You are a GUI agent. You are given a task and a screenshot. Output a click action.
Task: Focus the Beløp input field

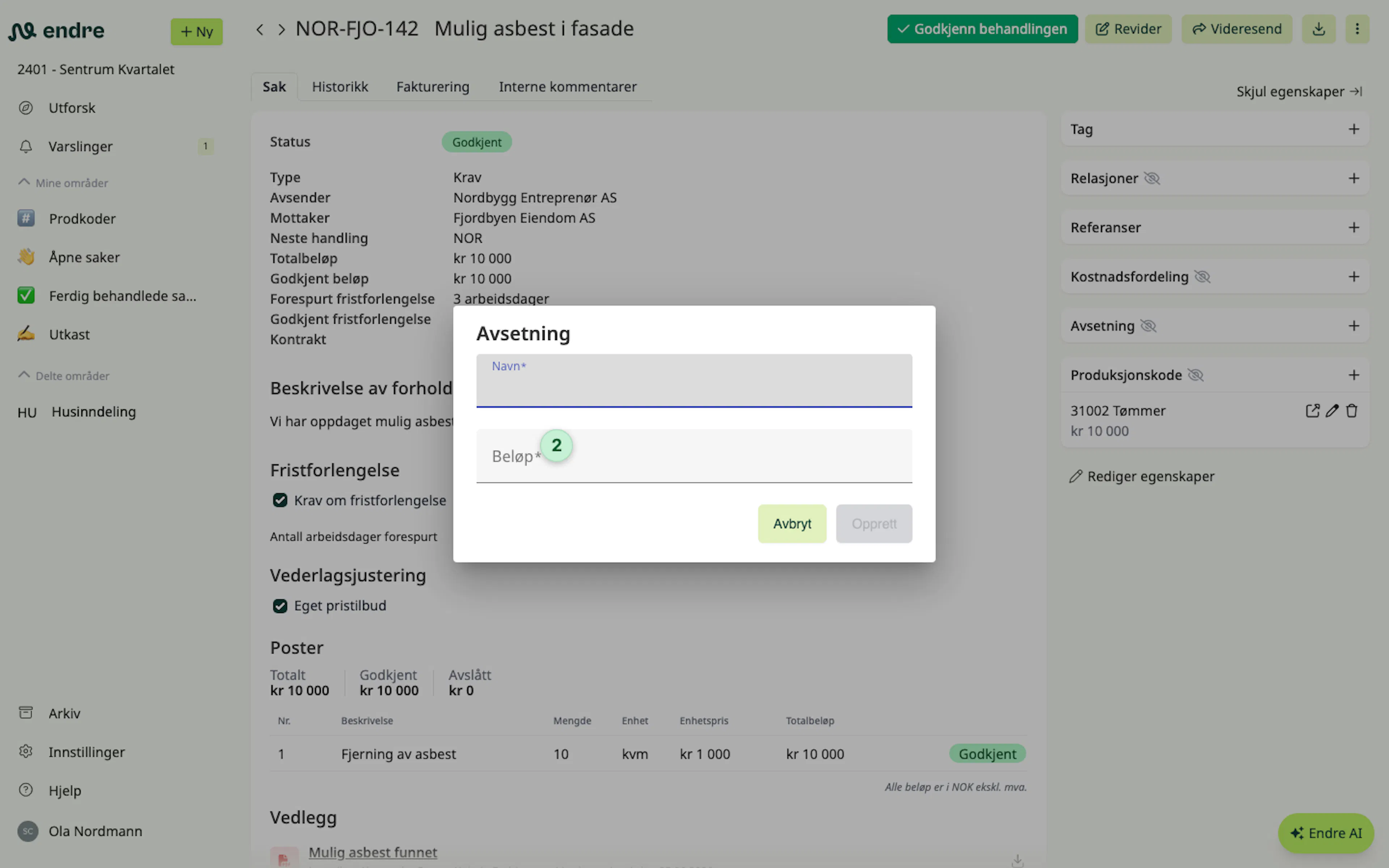click(x=694, y=456)
